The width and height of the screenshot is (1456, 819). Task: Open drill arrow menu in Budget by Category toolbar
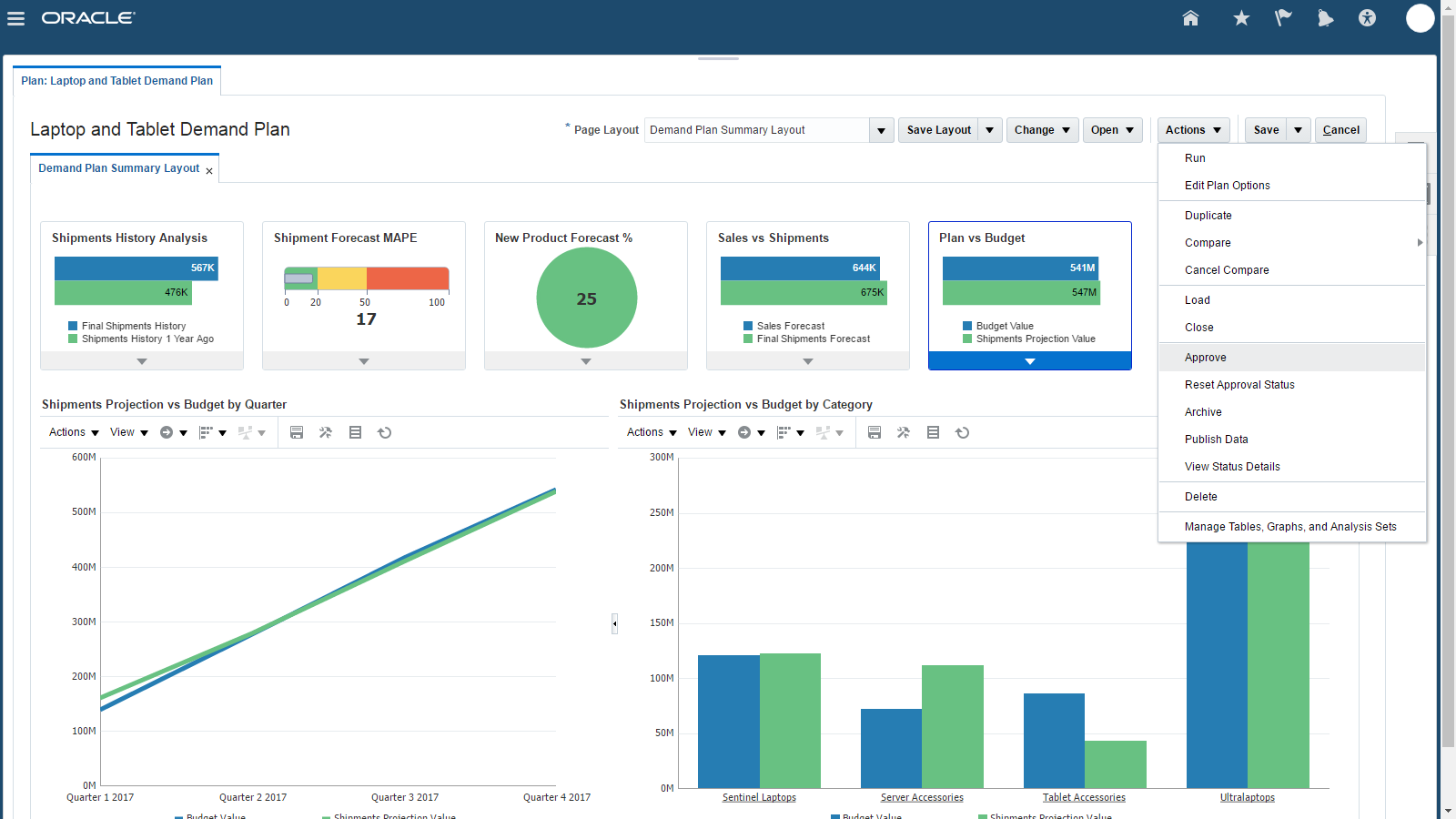coord(751,432)
